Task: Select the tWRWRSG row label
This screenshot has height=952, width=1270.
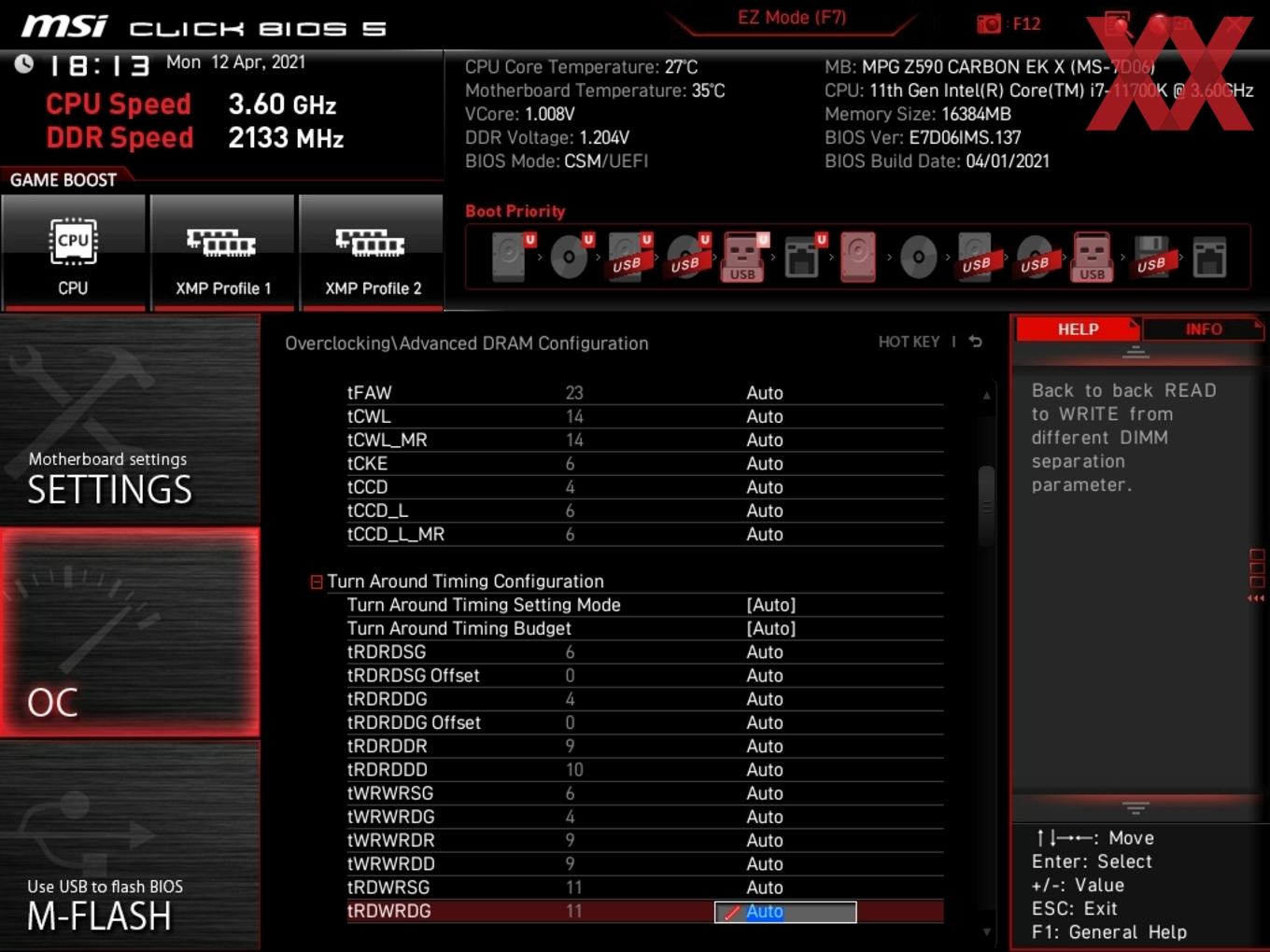Action: tap(390, 793)
